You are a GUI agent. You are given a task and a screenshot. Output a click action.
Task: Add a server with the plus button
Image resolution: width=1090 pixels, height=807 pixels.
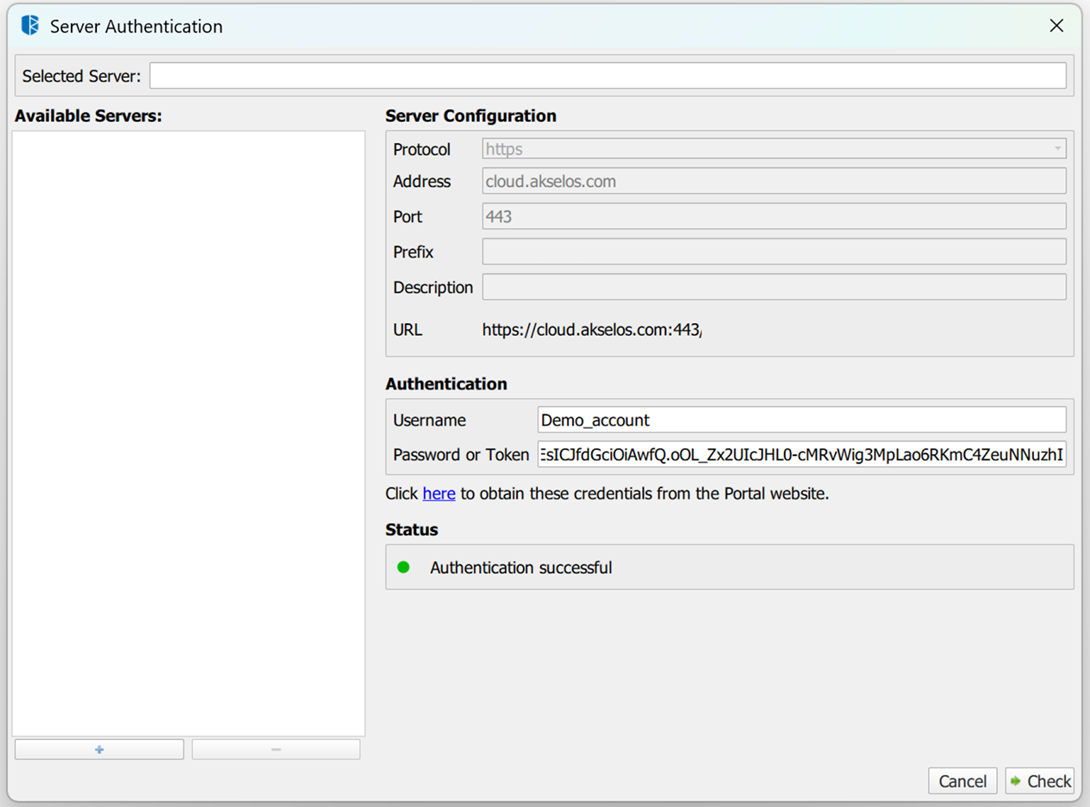99,749
